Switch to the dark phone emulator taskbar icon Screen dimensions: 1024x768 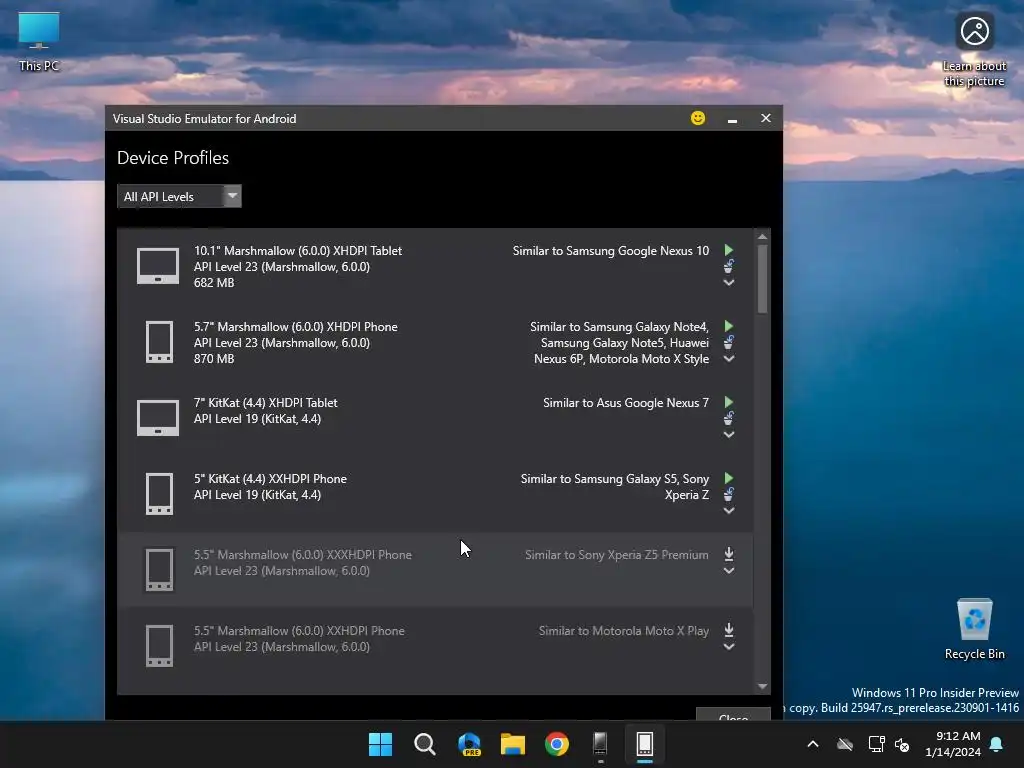click(600, 744)
